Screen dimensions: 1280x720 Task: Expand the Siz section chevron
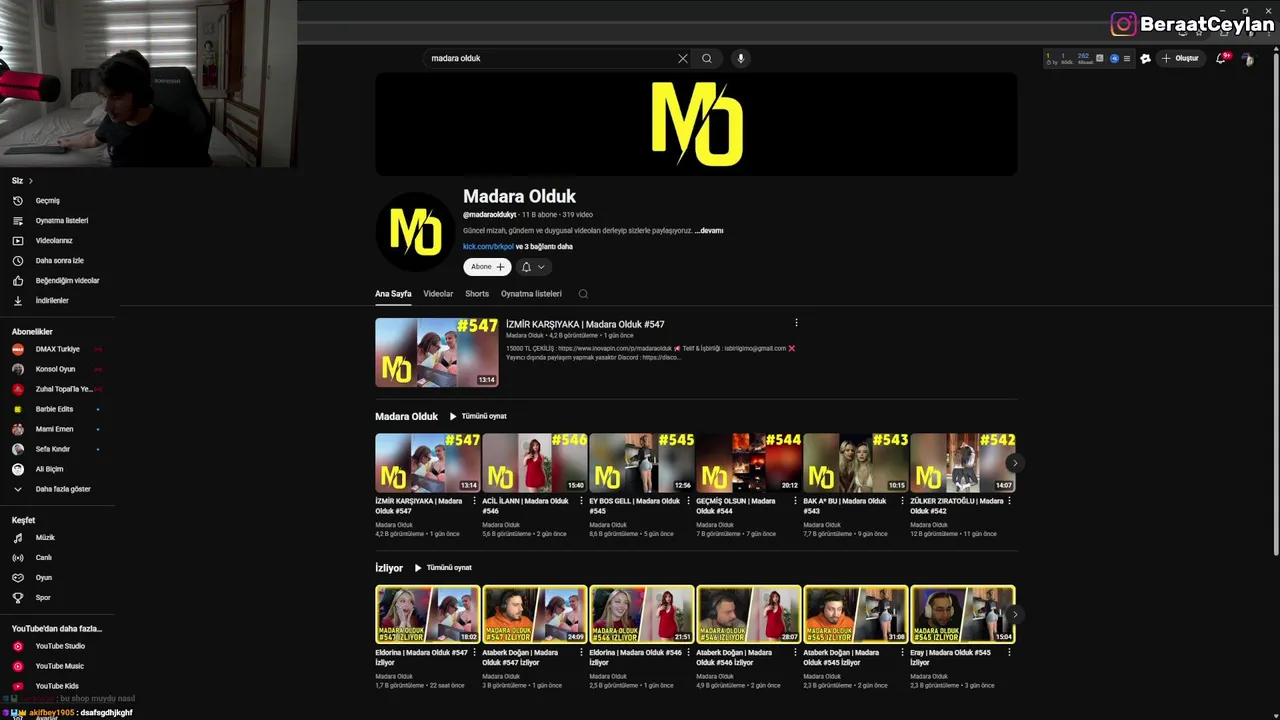coord(30,181)
